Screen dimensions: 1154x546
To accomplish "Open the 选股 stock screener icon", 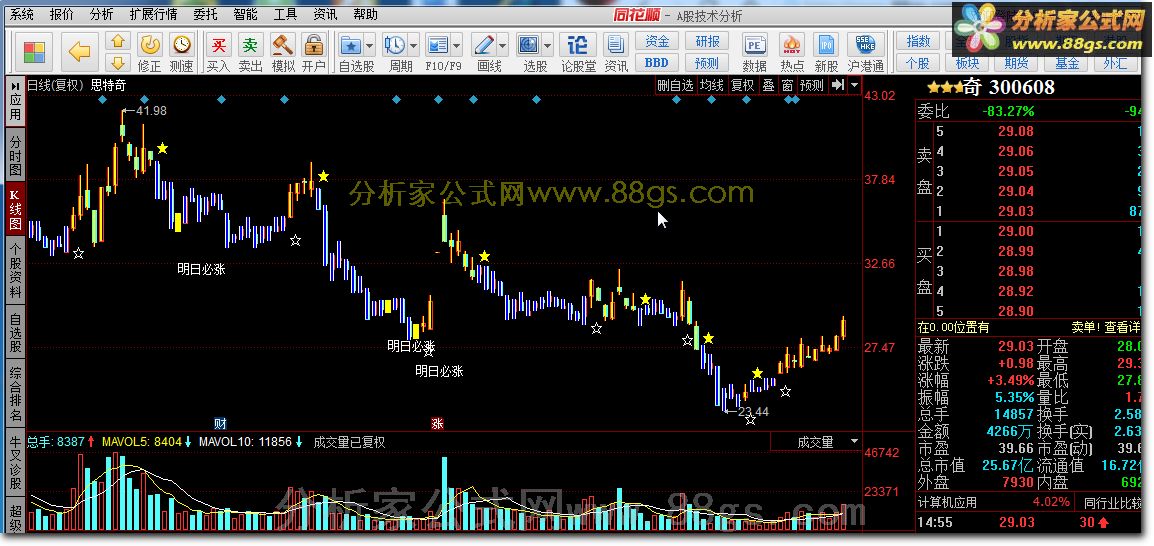I will coord(528,45).
